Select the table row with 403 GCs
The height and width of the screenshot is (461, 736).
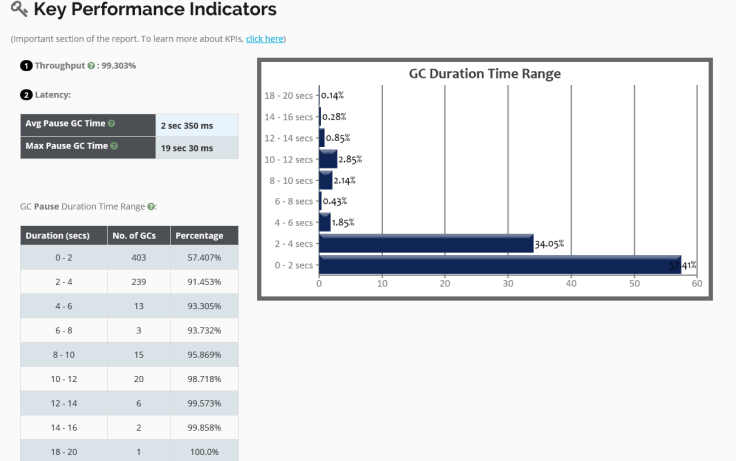(130, 257)
